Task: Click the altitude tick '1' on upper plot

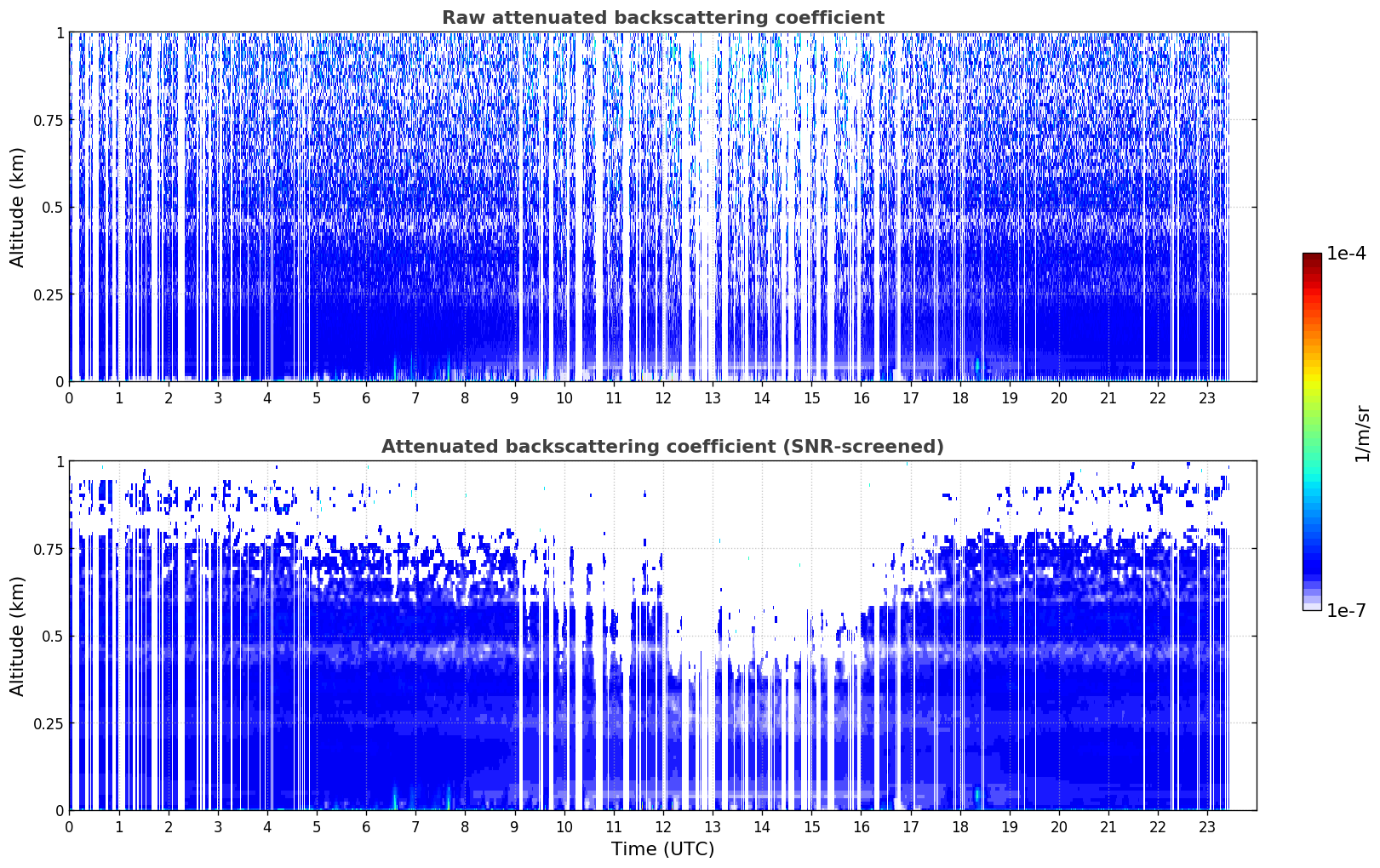Action: point(60,32)
